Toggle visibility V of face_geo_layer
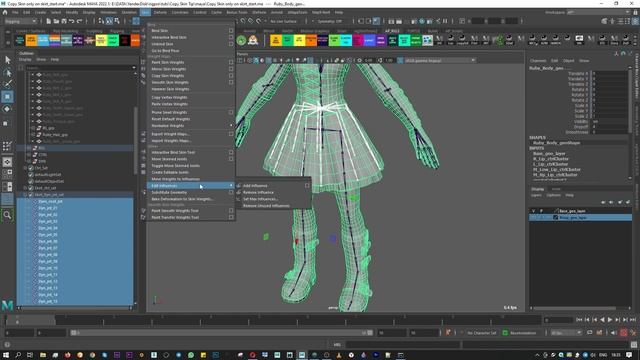Image resolution: width=640 pixels, height=360 pixels. tap(533, 211)
